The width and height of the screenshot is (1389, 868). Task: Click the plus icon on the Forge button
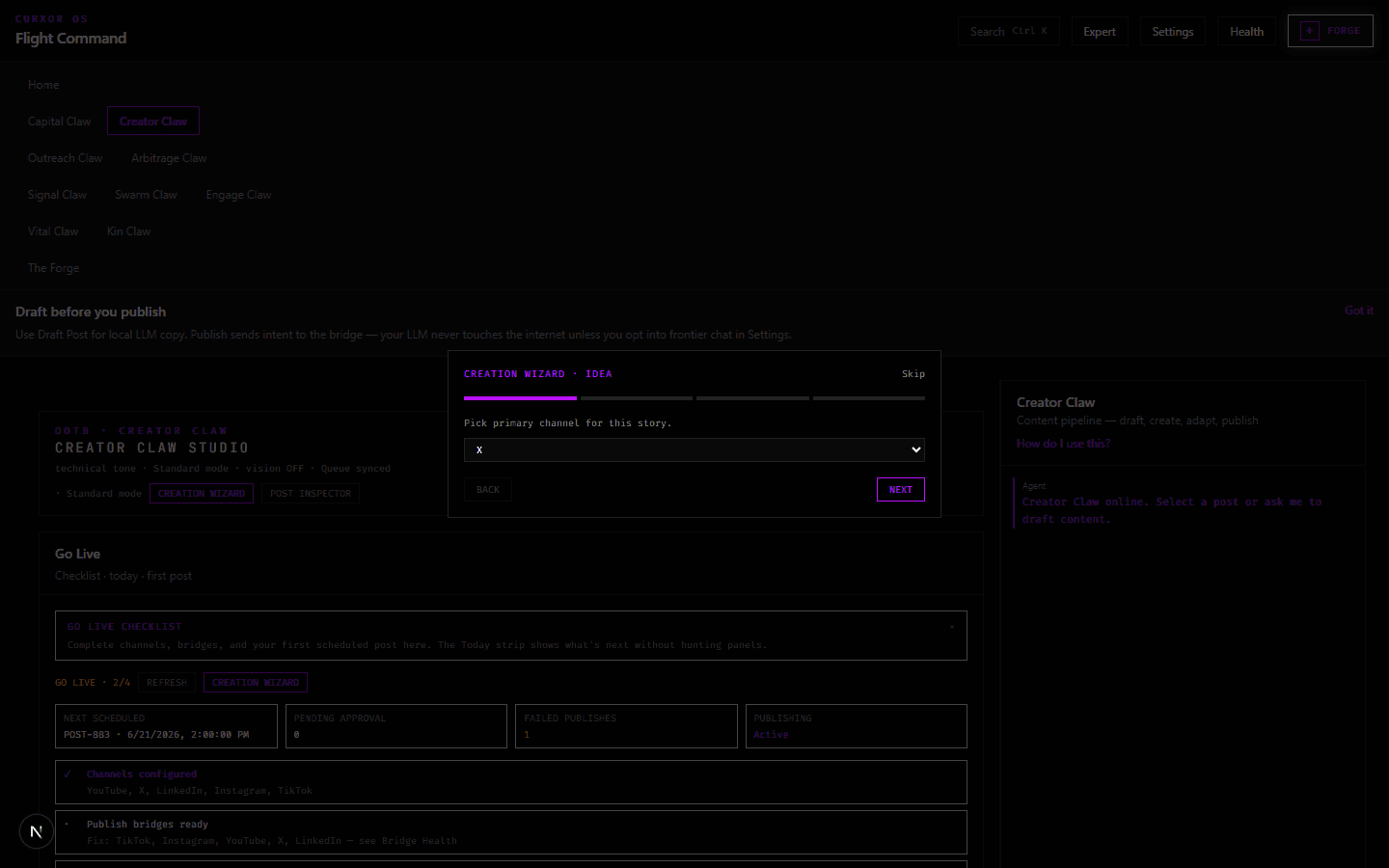pyautogui.click(x=1309, y=31)
